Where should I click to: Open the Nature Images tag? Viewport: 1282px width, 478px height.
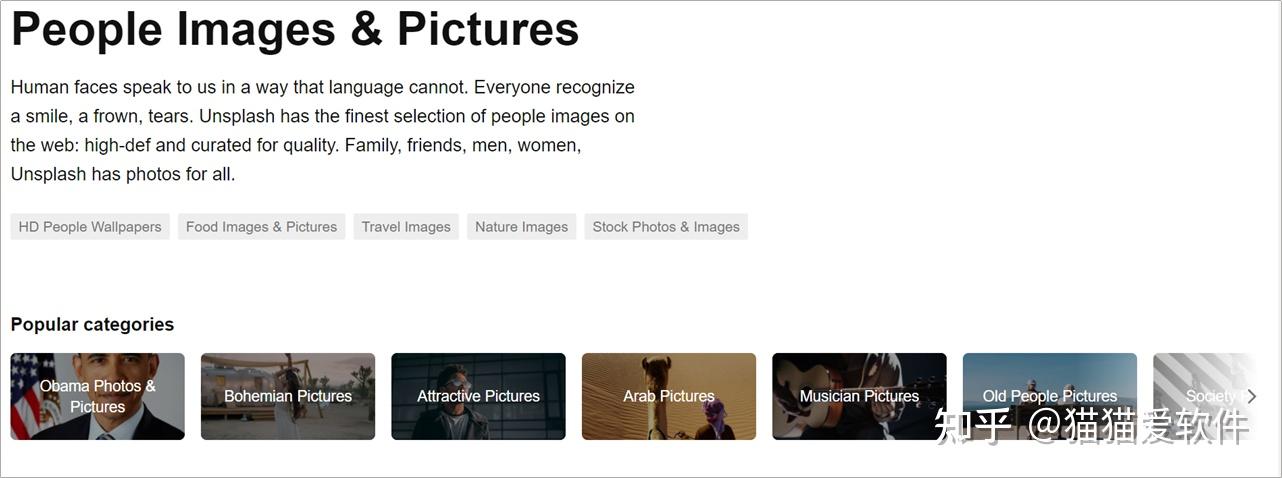point(521,227)
